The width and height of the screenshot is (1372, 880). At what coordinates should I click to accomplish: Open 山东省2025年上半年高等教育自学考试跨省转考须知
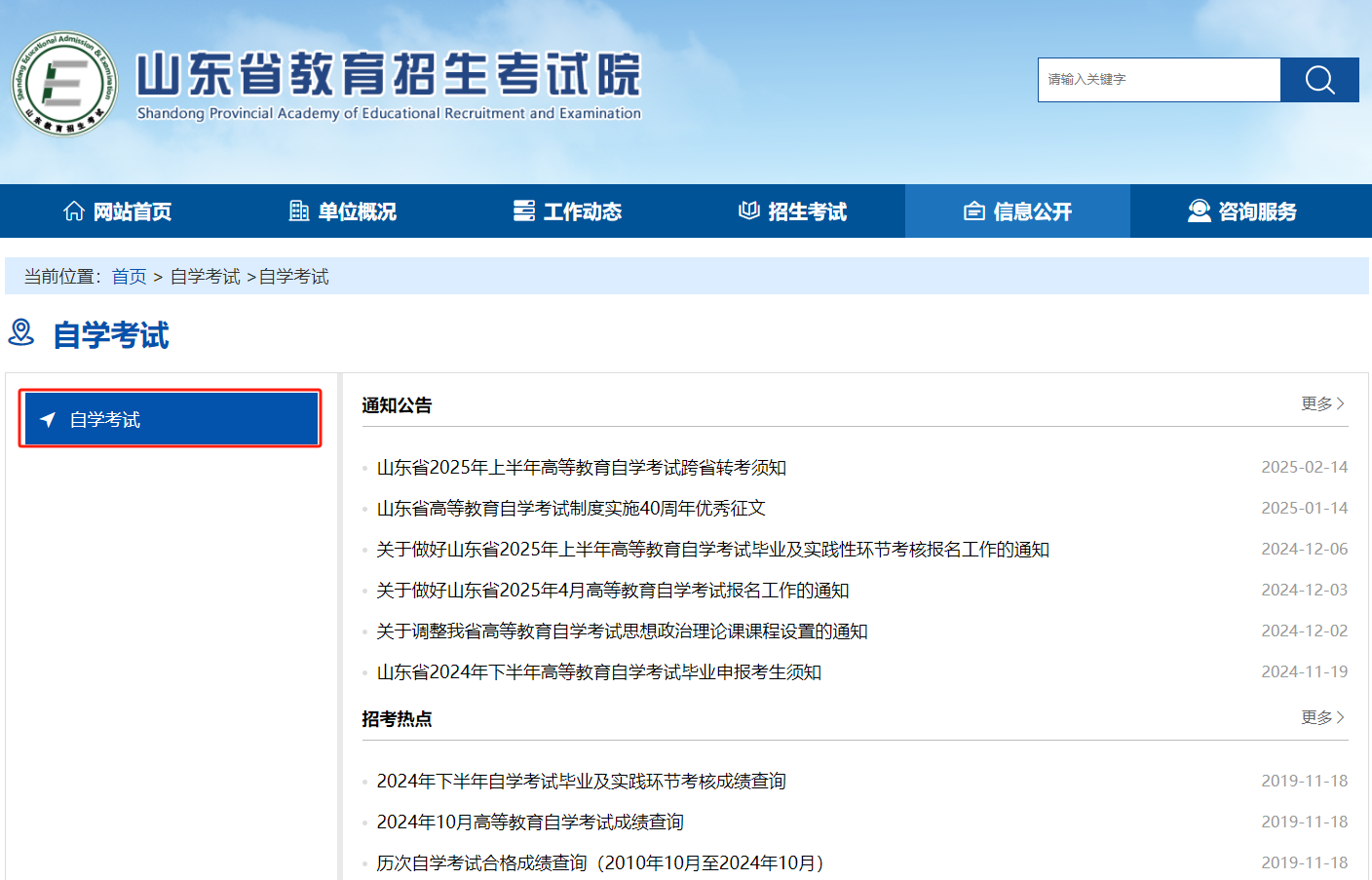click(x=583, y=467)
